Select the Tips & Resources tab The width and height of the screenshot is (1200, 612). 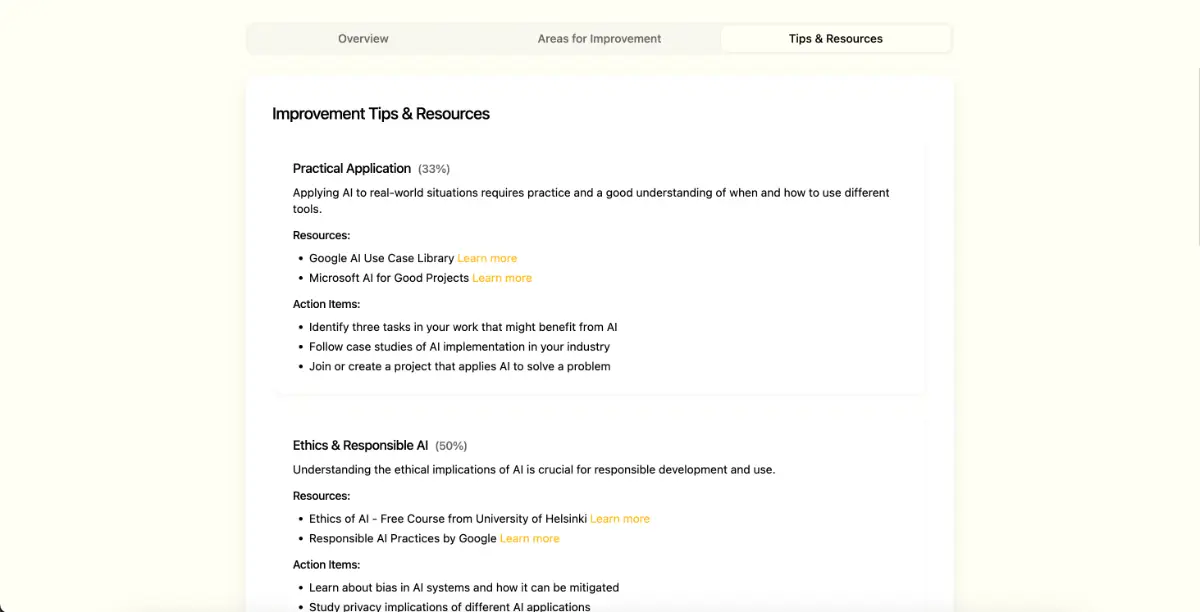835,39
